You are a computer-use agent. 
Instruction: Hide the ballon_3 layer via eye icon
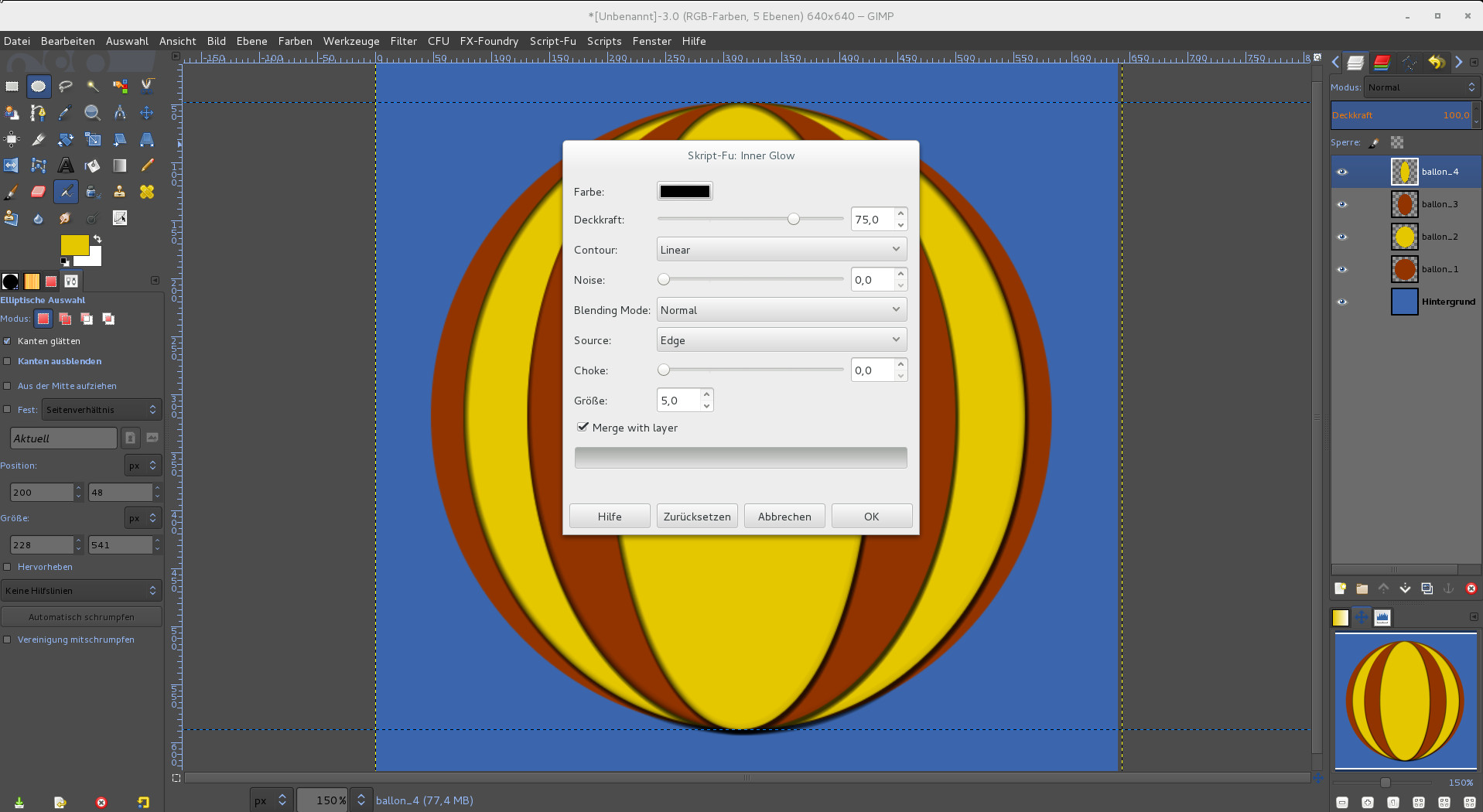tap(1342, 204)
